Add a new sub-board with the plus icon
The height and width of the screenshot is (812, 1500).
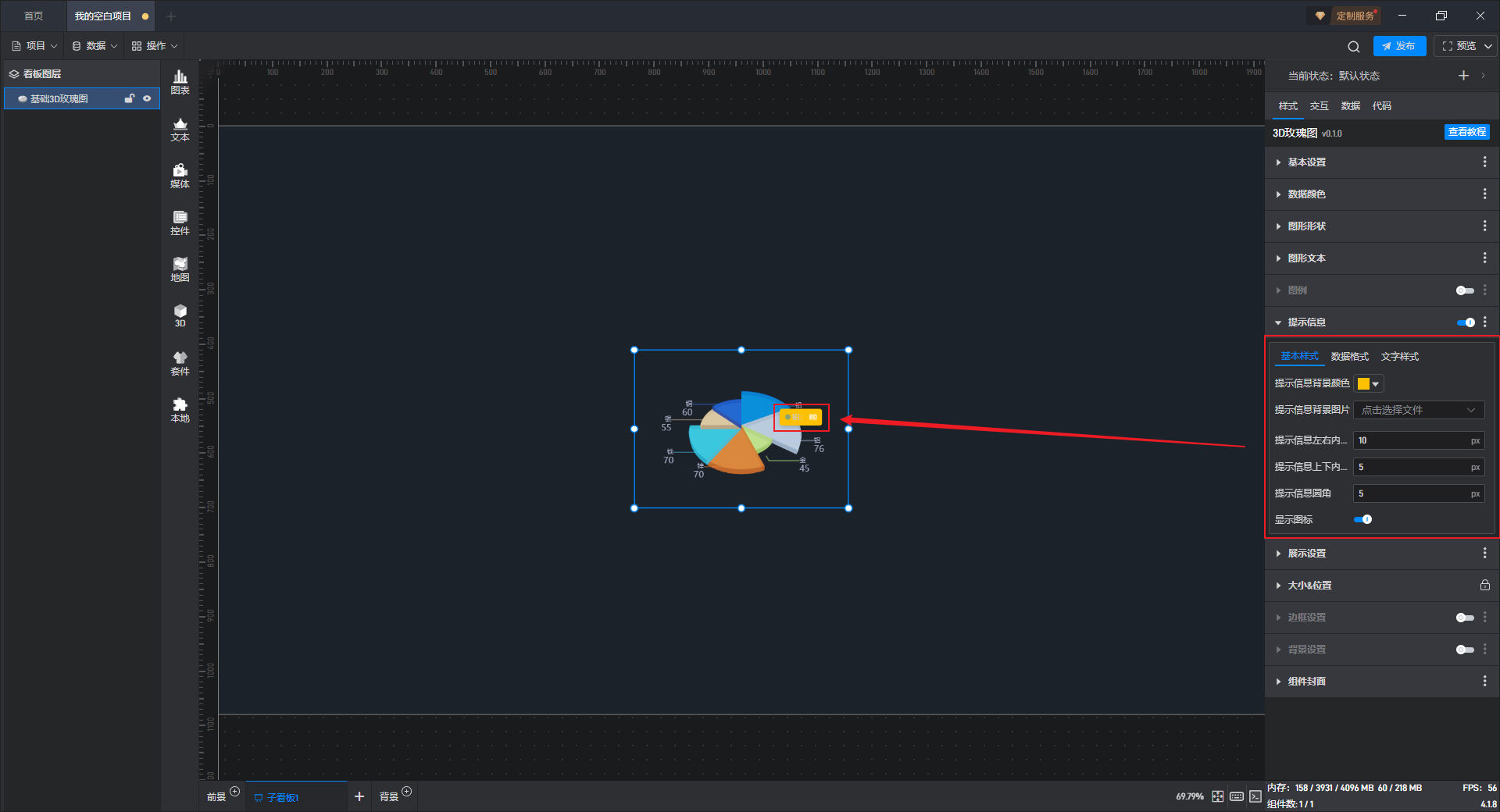tap(359, 796)
